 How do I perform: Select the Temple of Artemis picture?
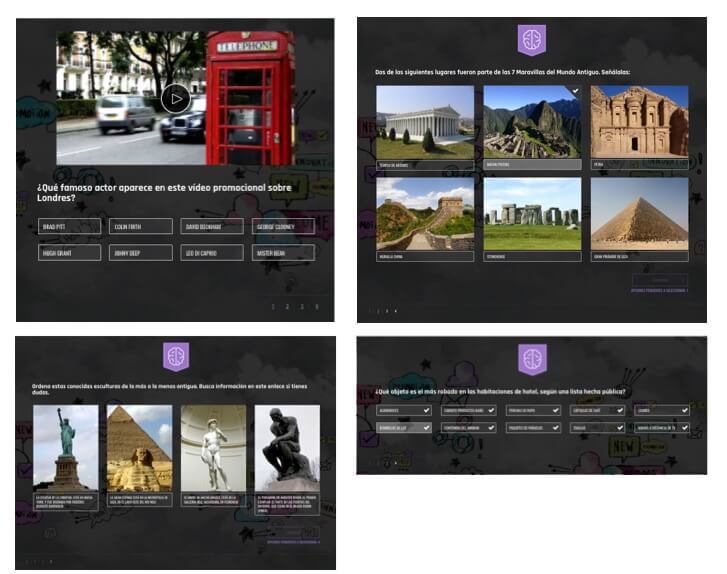(425, 122)
